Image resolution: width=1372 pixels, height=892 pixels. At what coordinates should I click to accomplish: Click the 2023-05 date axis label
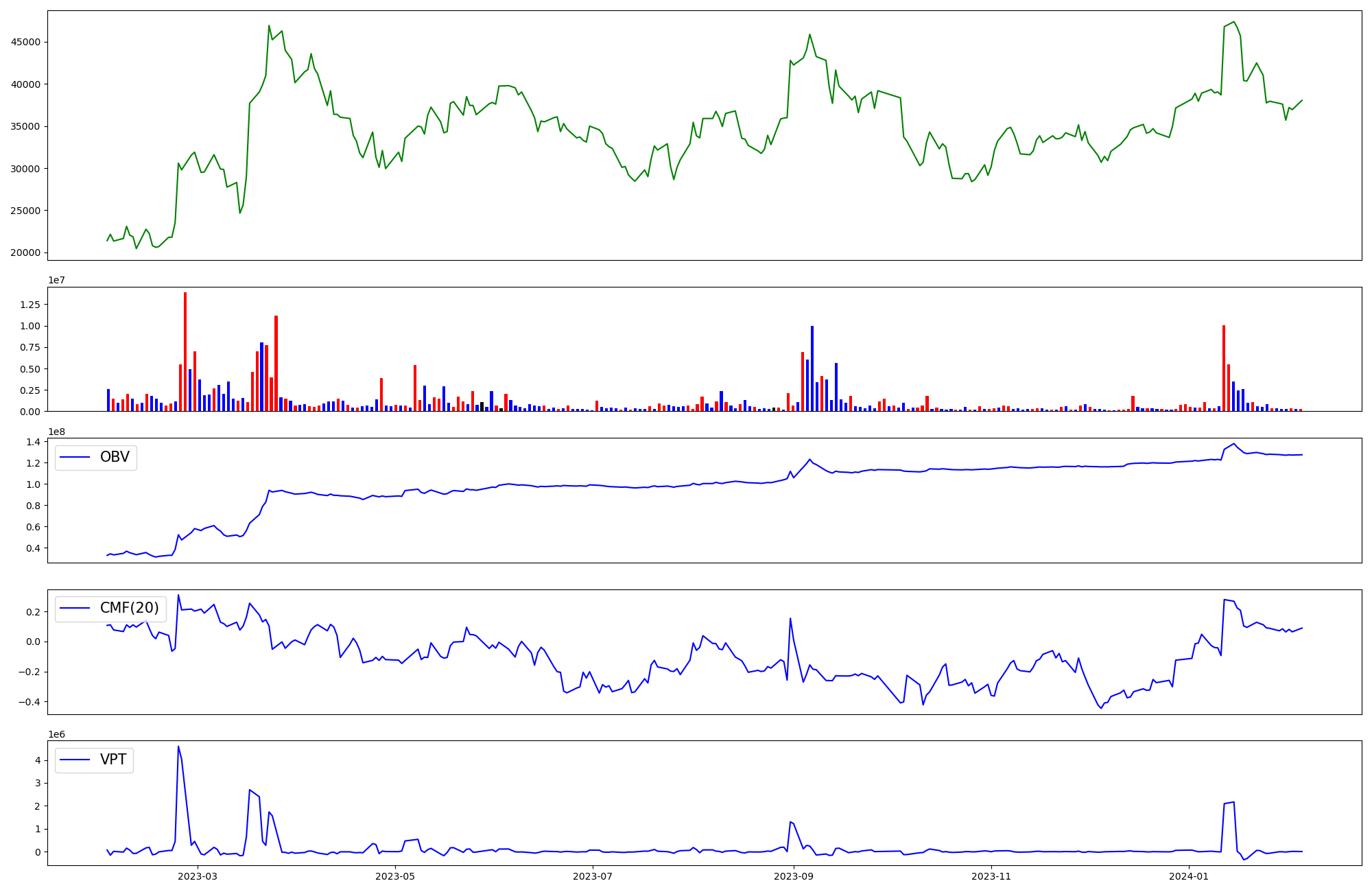click(x=395, y=876)
